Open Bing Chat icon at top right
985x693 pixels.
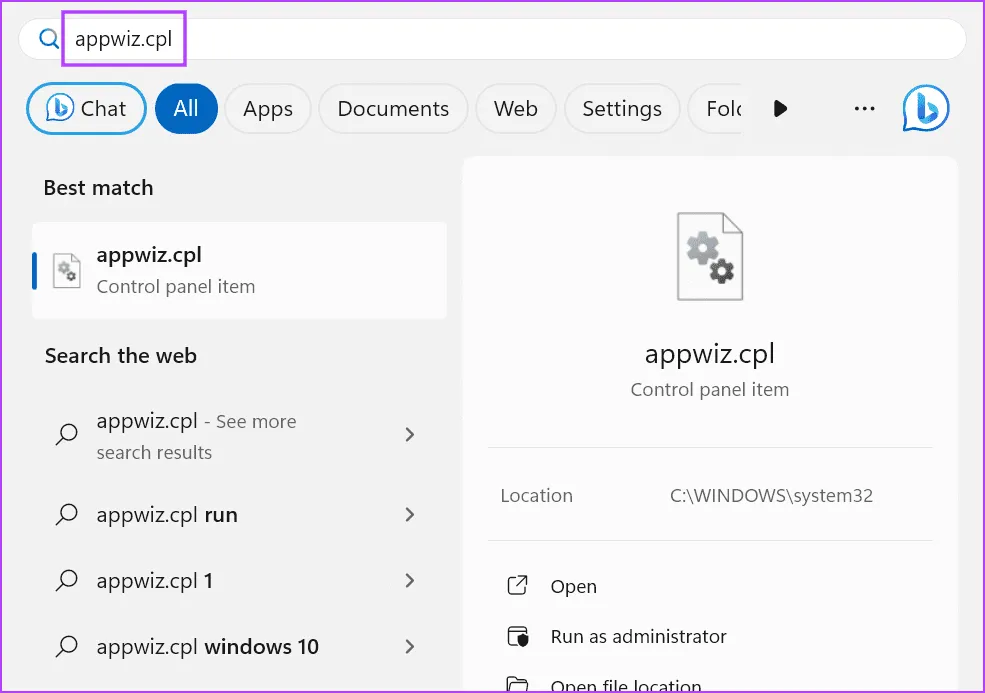coord(925,108)
